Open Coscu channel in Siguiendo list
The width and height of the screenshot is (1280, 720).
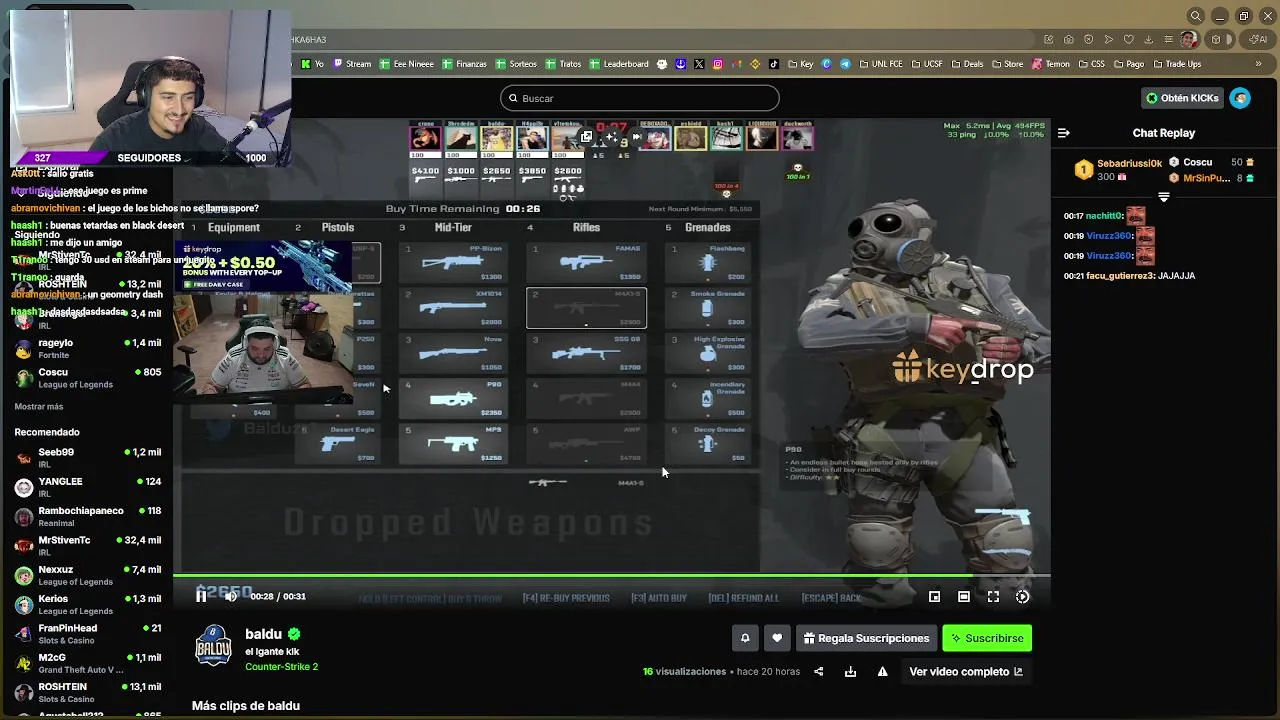87,378
